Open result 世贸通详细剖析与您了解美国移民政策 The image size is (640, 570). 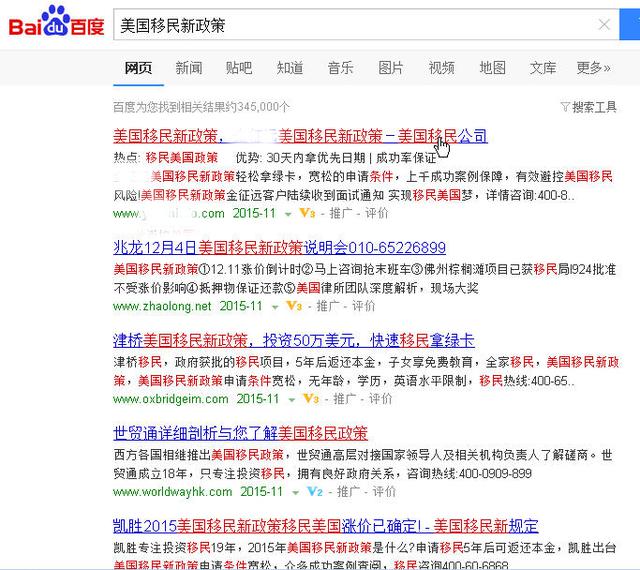tap(240, 433)
